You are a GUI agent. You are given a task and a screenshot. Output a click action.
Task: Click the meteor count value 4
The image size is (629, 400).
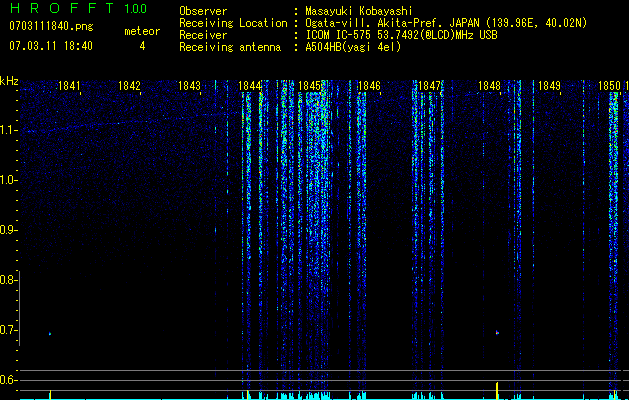pos(142,46)
